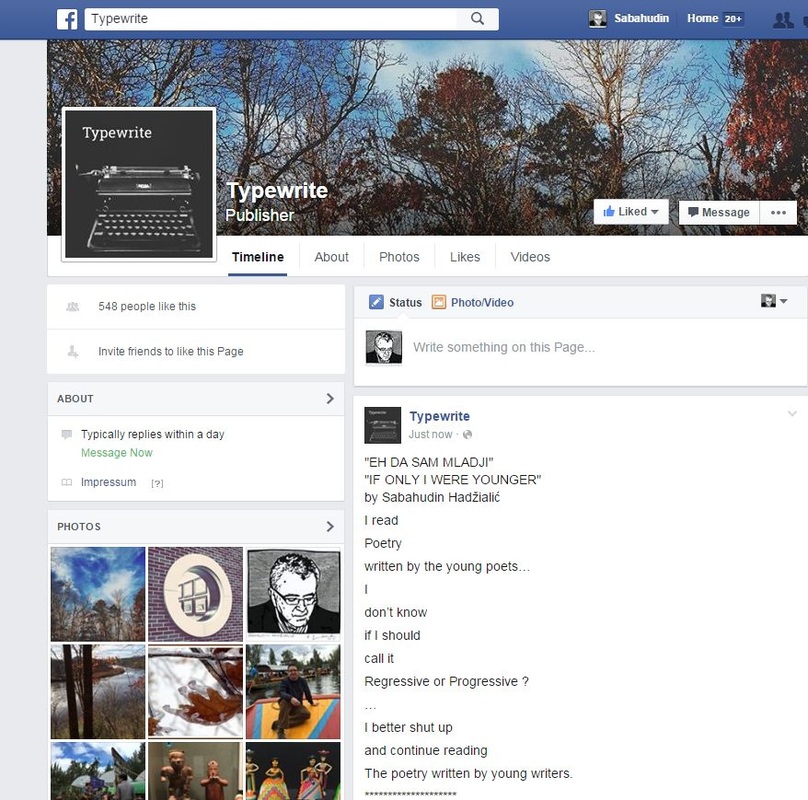
Task: Click the Impressum book icon
Action: click(x=66, y=482)
